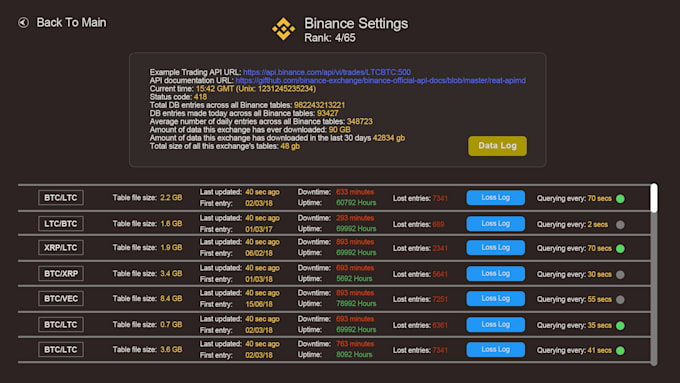Screen dimensions: 680x383
Task: Click querying interval 55 secs
Action: [599, 300]
